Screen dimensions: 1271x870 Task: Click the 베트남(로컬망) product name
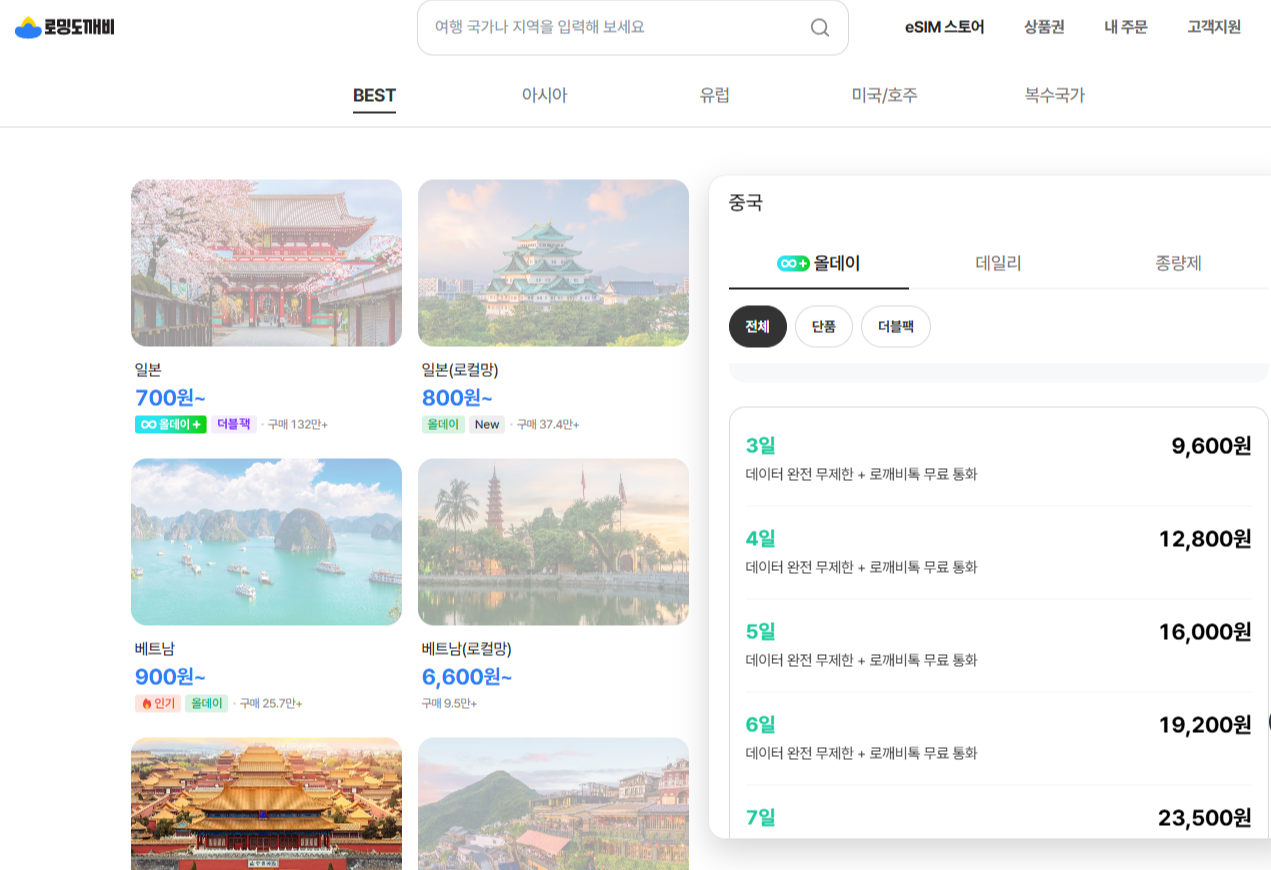[467, 649]
